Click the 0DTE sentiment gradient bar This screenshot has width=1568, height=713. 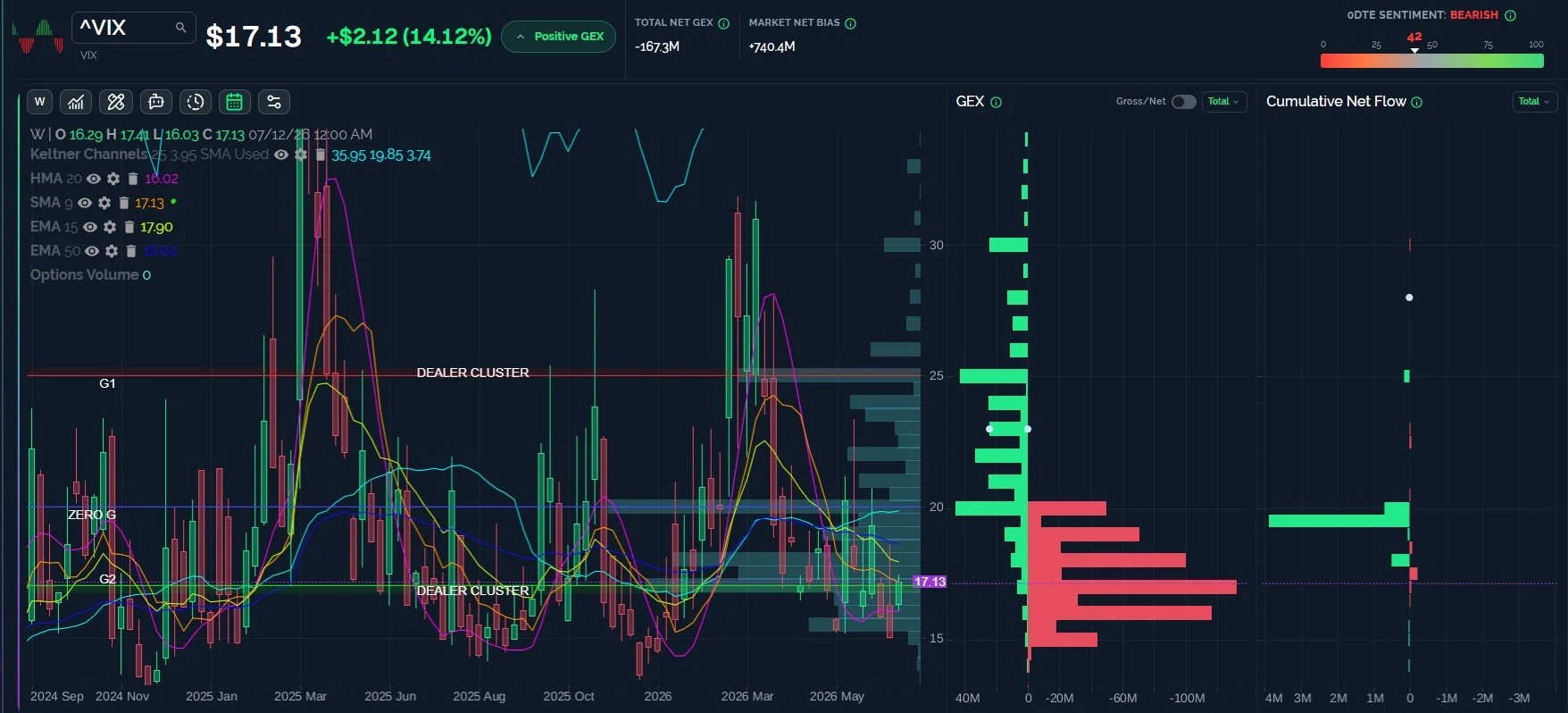[1432, 61]
